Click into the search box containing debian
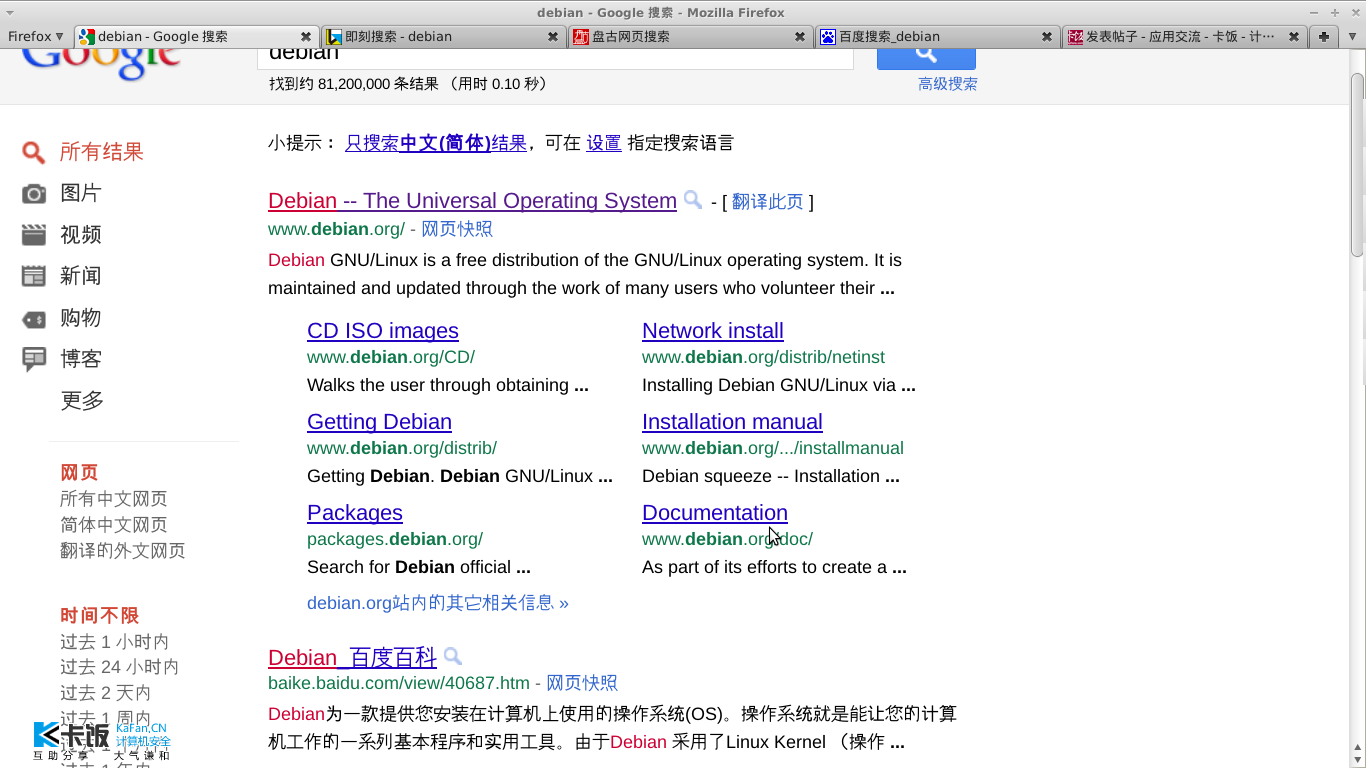 click(555, 57)
